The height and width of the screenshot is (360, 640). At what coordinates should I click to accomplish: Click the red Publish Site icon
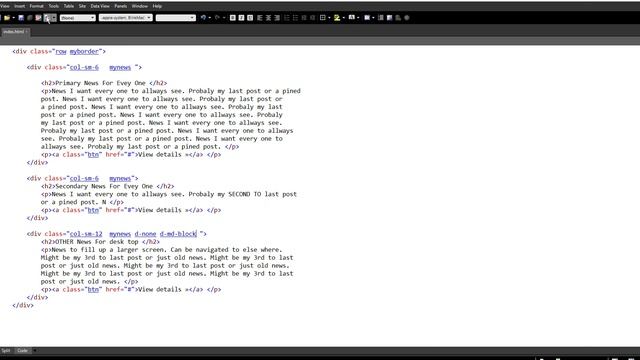(x=38, y=18)
